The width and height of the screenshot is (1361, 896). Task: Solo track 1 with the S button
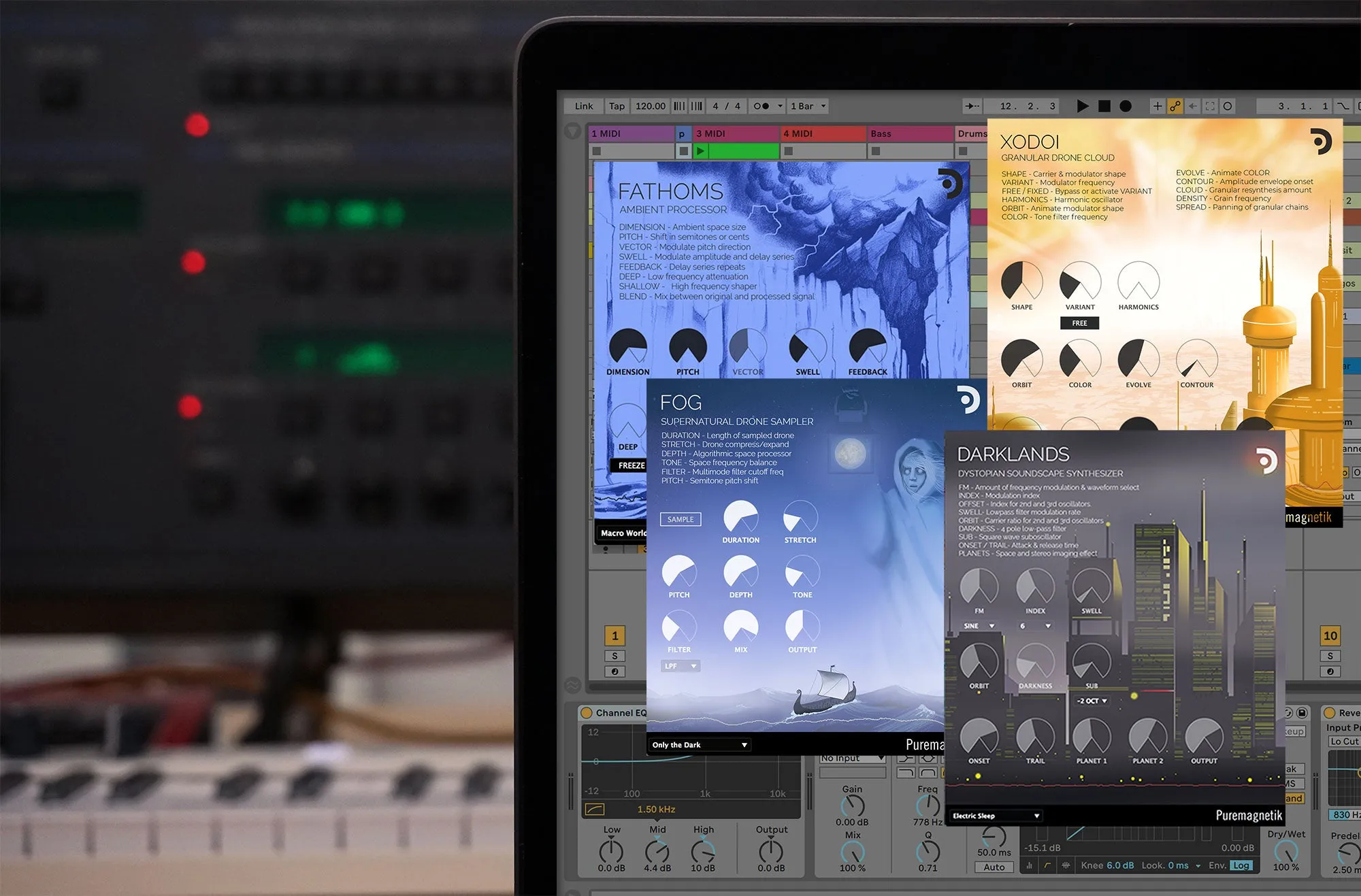614,656
